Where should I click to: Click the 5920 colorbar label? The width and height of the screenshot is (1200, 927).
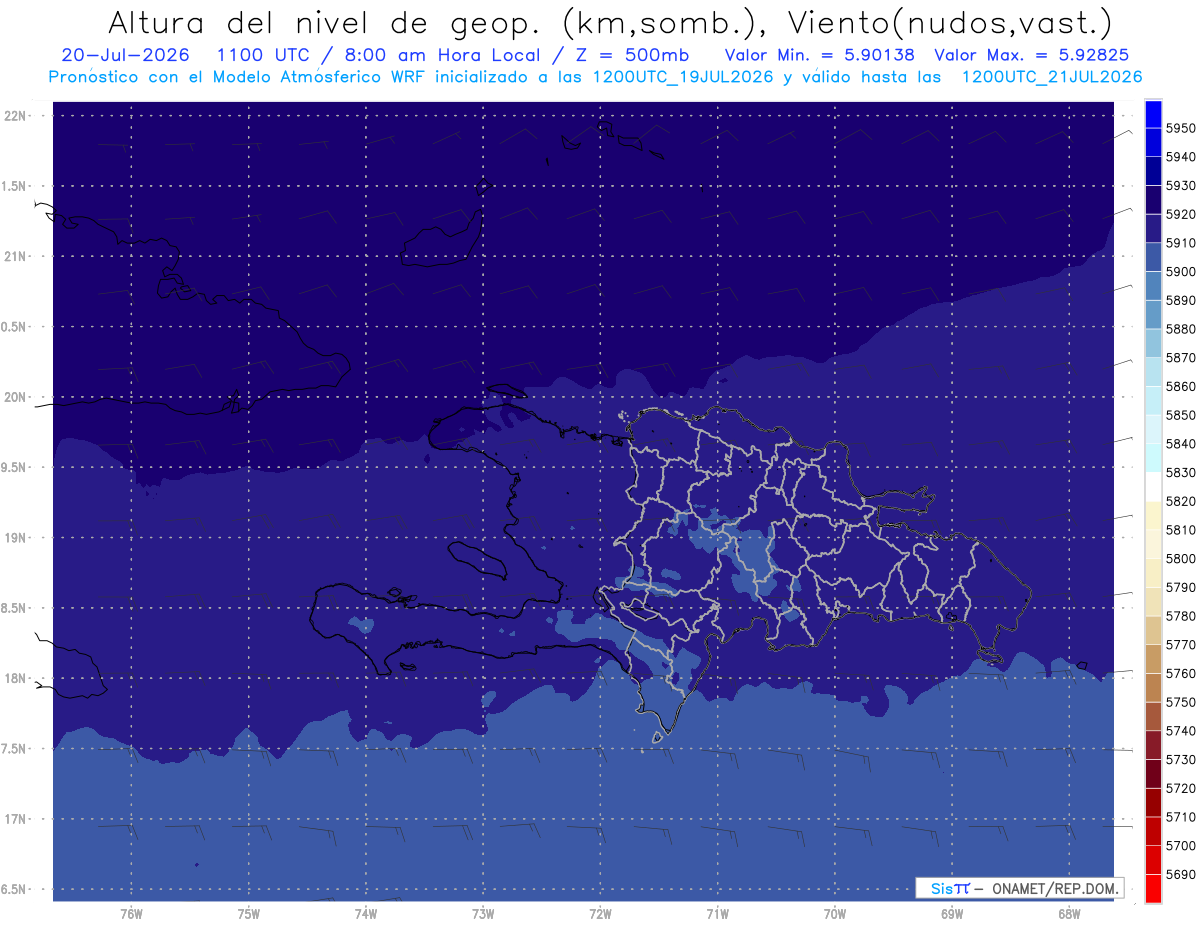pyautogui.click(x=1180, y=214)
